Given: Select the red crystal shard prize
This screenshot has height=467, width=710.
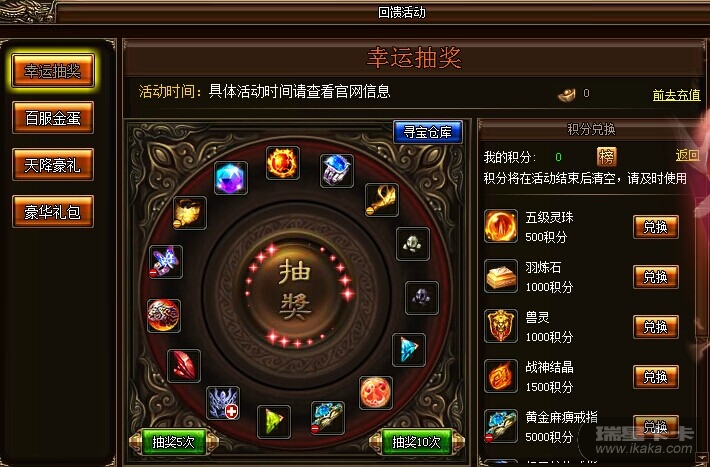Looking at the screenshot, I should (184, 366).
